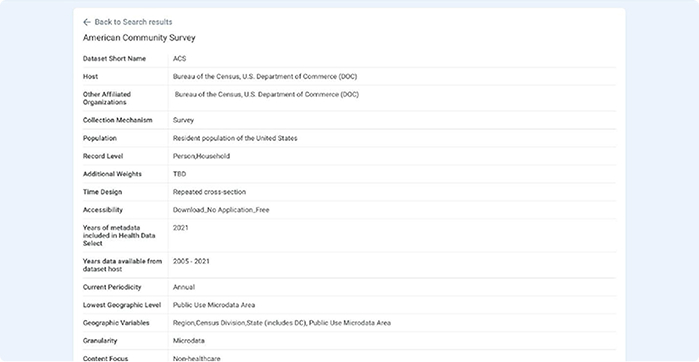
Task: Click the Download_No Application_Free accessibility value
Action: 221,210
